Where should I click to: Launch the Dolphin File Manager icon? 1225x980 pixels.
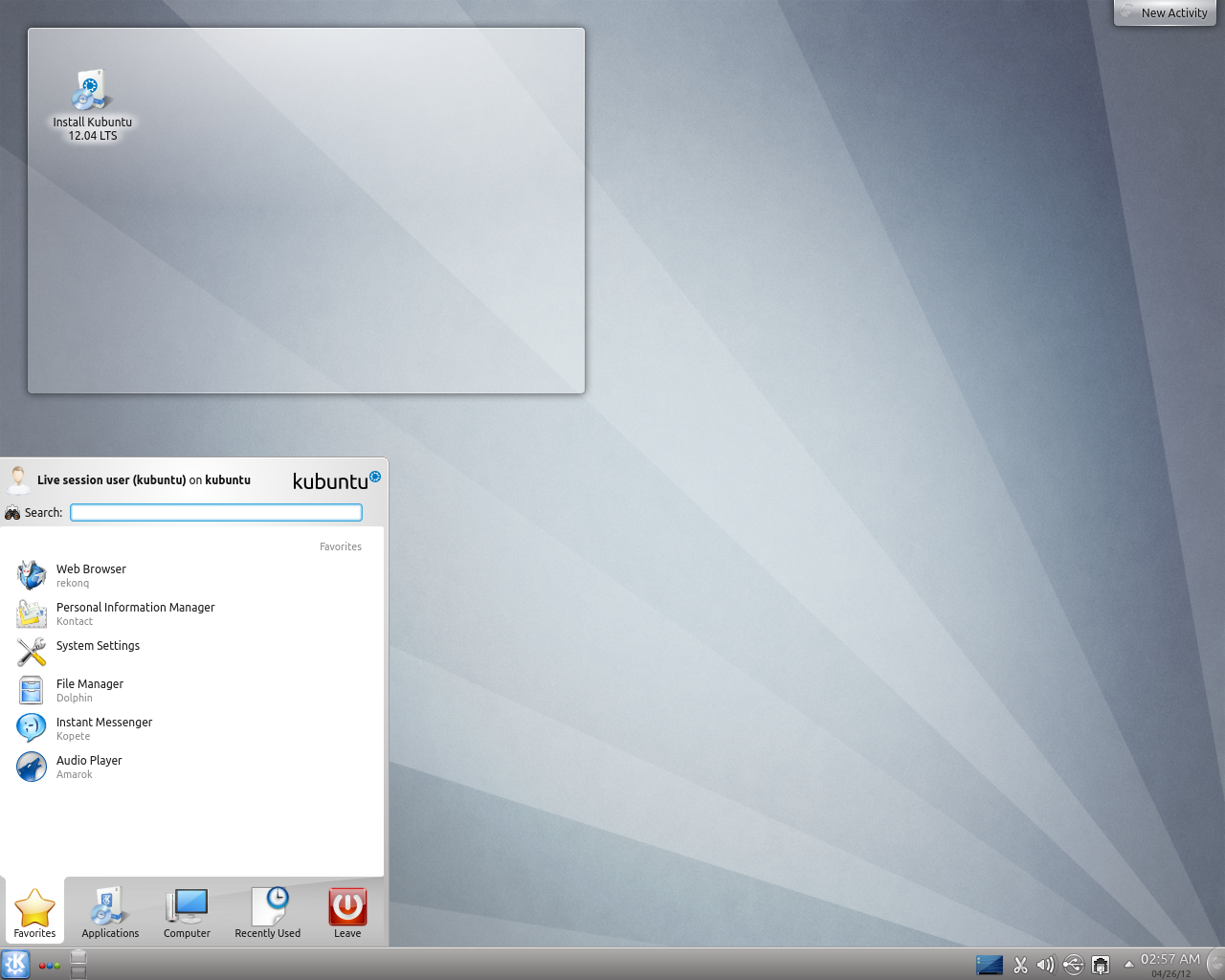point(32,690)
